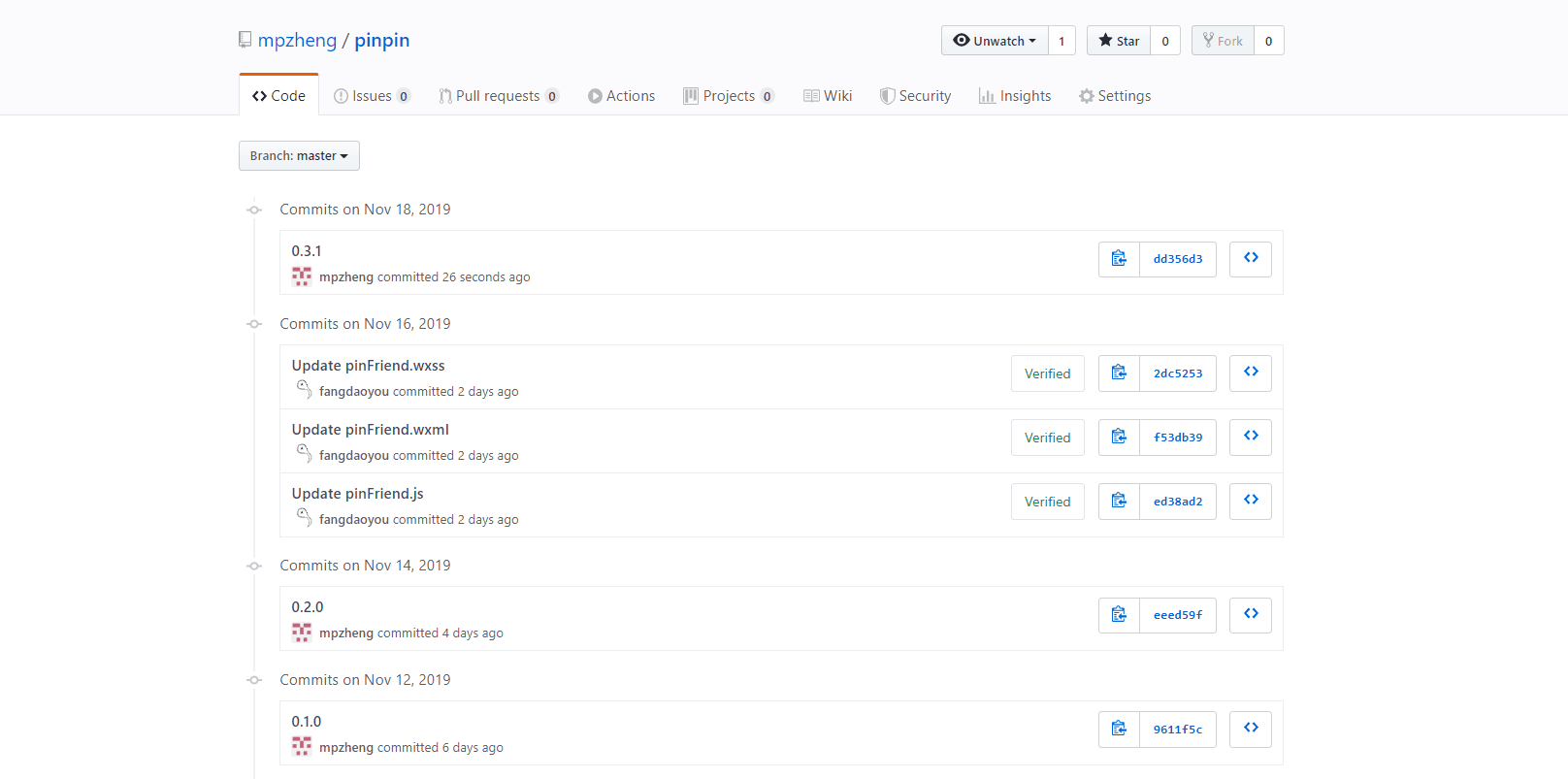Open commit hash dd356d3
1568x779 pixels.
coord(1178,259)
